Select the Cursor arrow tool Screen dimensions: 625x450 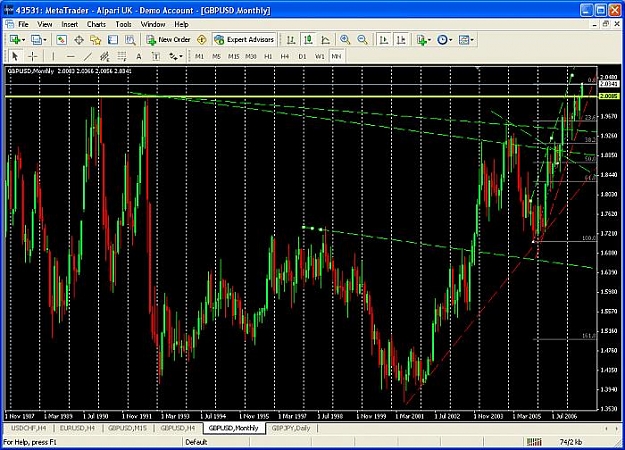click(x=15, y=57)
